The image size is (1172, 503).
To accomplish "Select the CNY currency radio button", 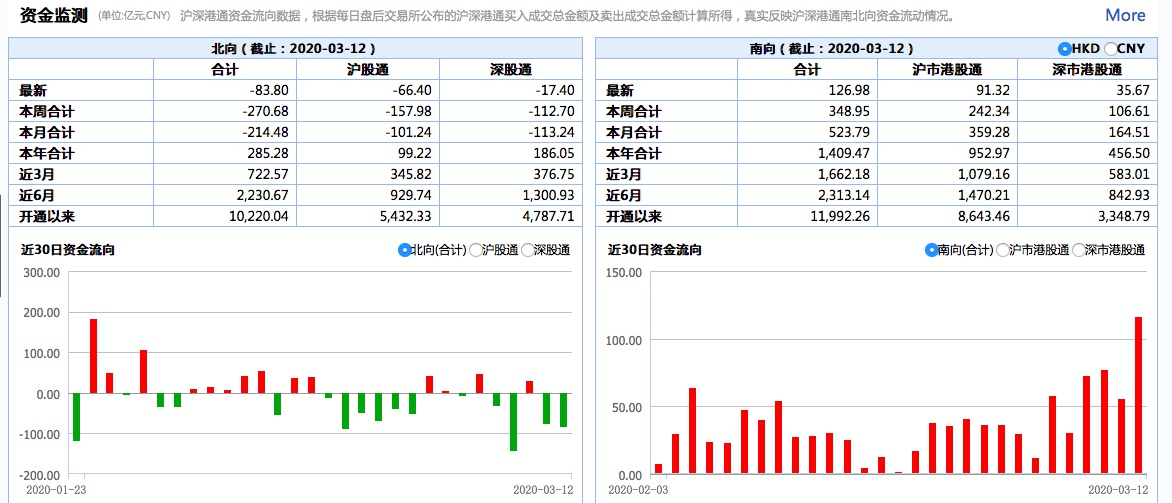I will pos(1111,49).
